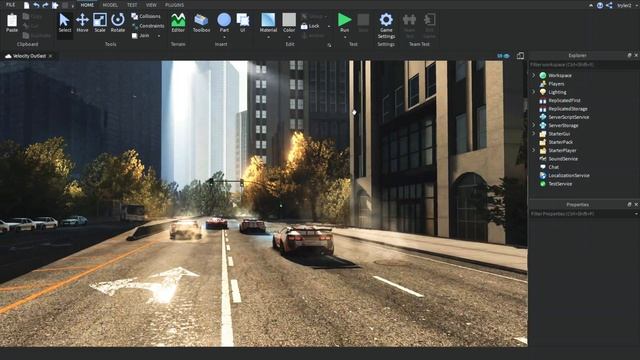
Task: Undo the last action
Action: [x=36, y=5]
